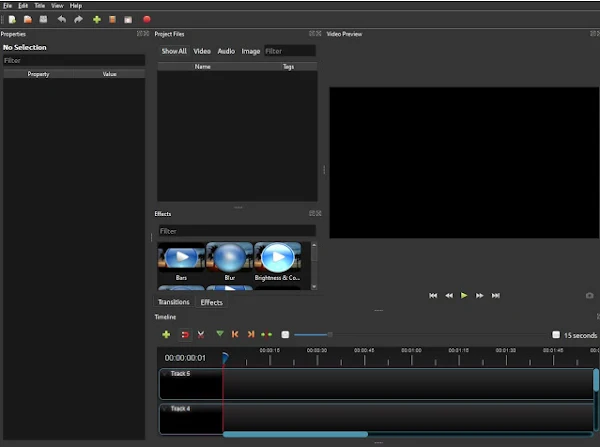
Task: Export video with the red record button
Action: [147, 19]
